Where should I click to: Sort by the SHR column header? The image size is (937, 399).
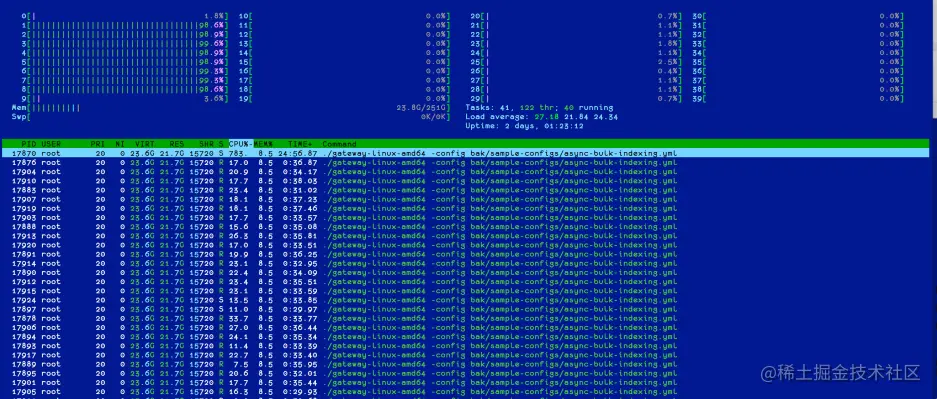207,144
